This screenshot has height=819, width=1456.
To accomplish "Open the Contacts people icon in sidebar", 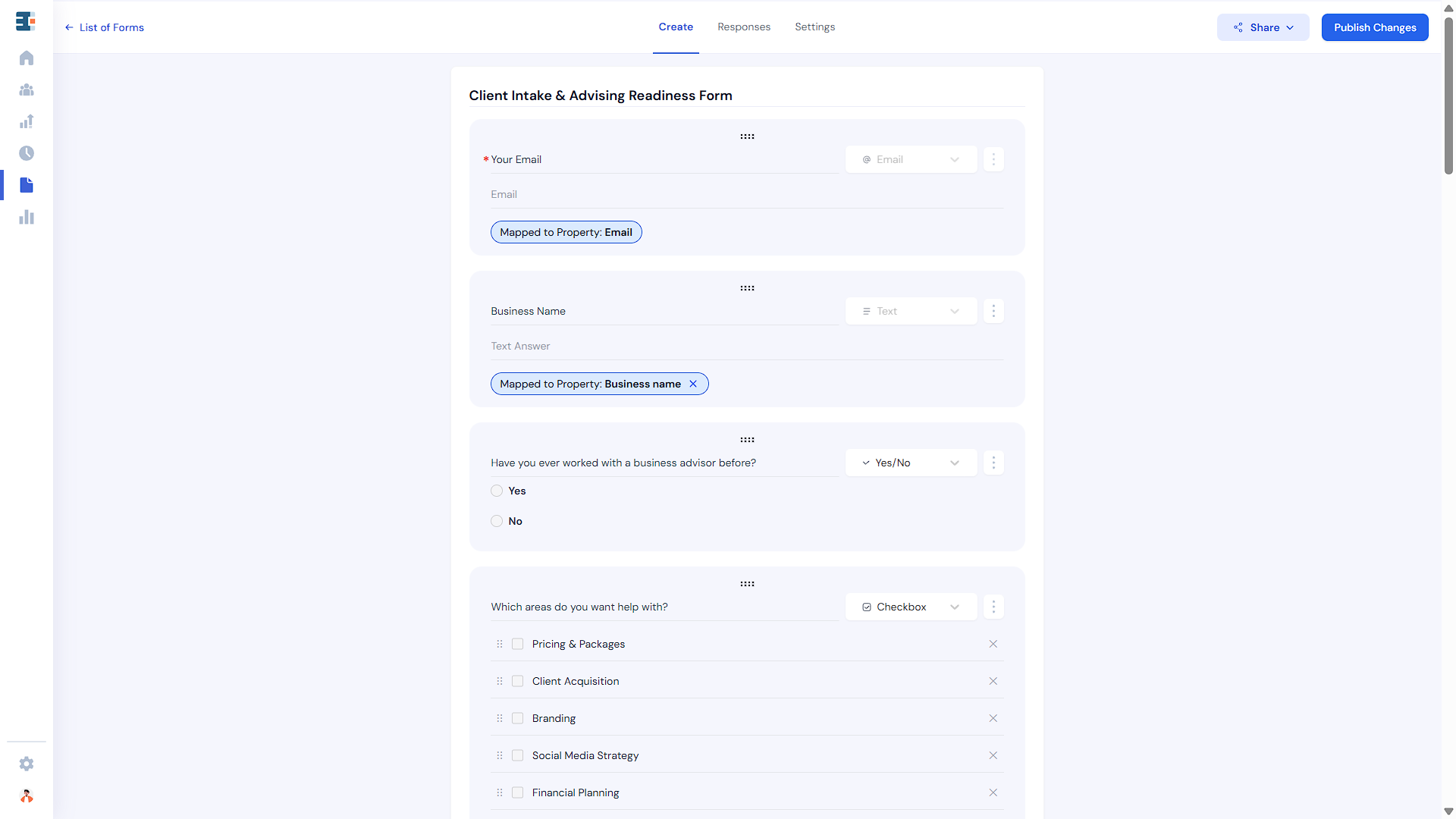I will [27, 90].
